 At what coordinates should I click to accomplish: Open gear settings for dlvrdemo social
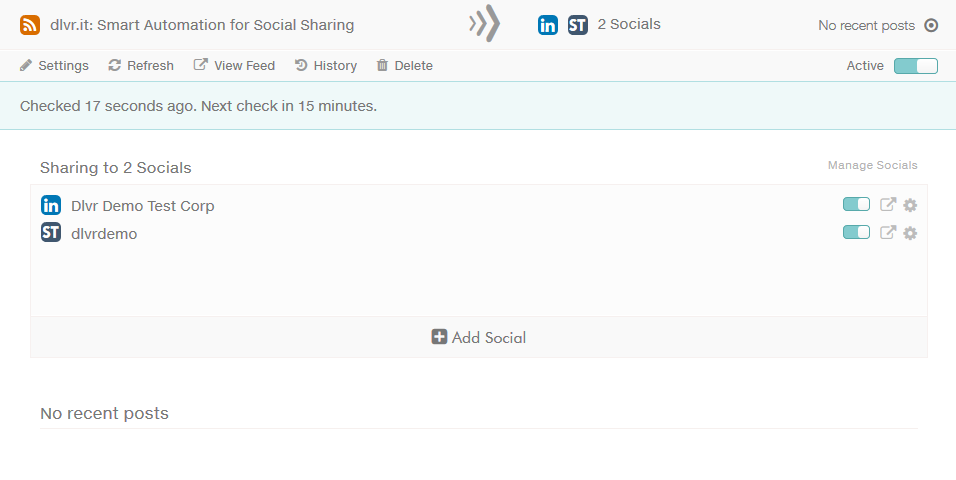click(x=910, y=233)
